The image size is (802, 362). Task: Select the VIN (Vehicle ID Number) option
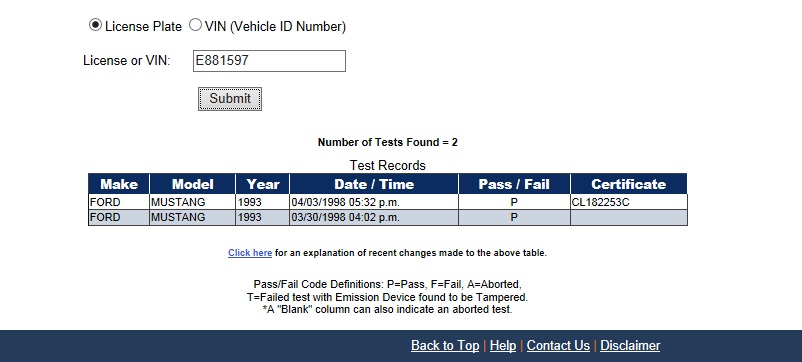click(195, 25)
